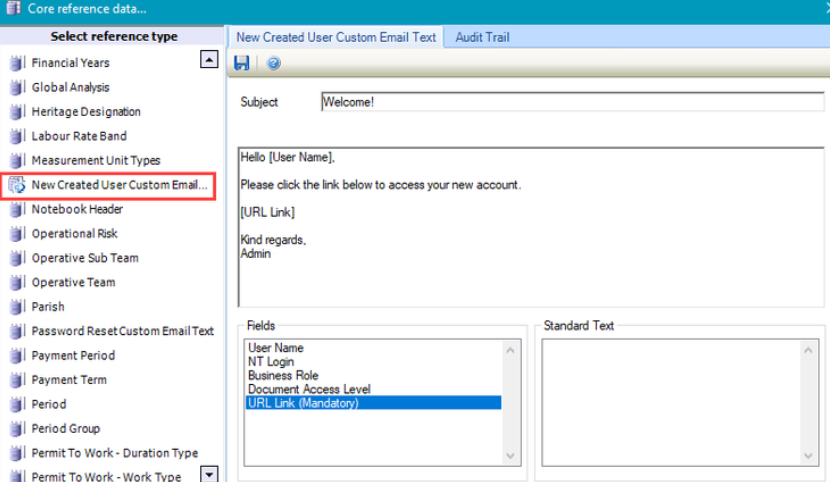830x482 pixels.
Task: Click the icon beside Payment Term
Action: tap(16, 380)
